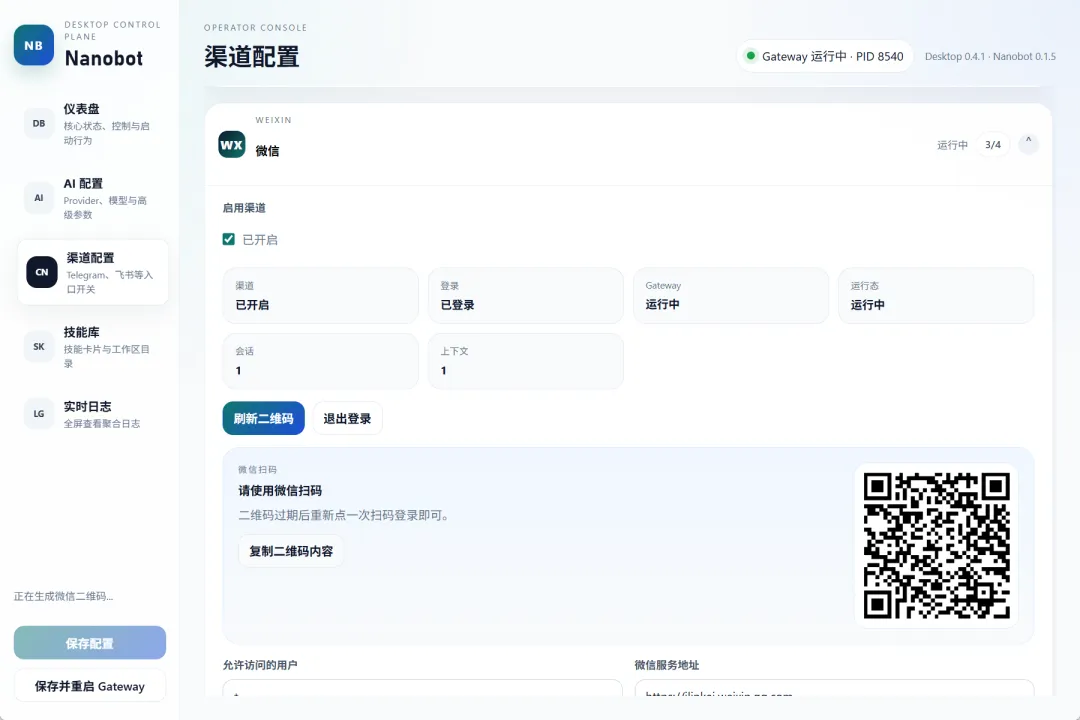Click the WeChat QR code image
1080x720 pixels.
[937, 546]
